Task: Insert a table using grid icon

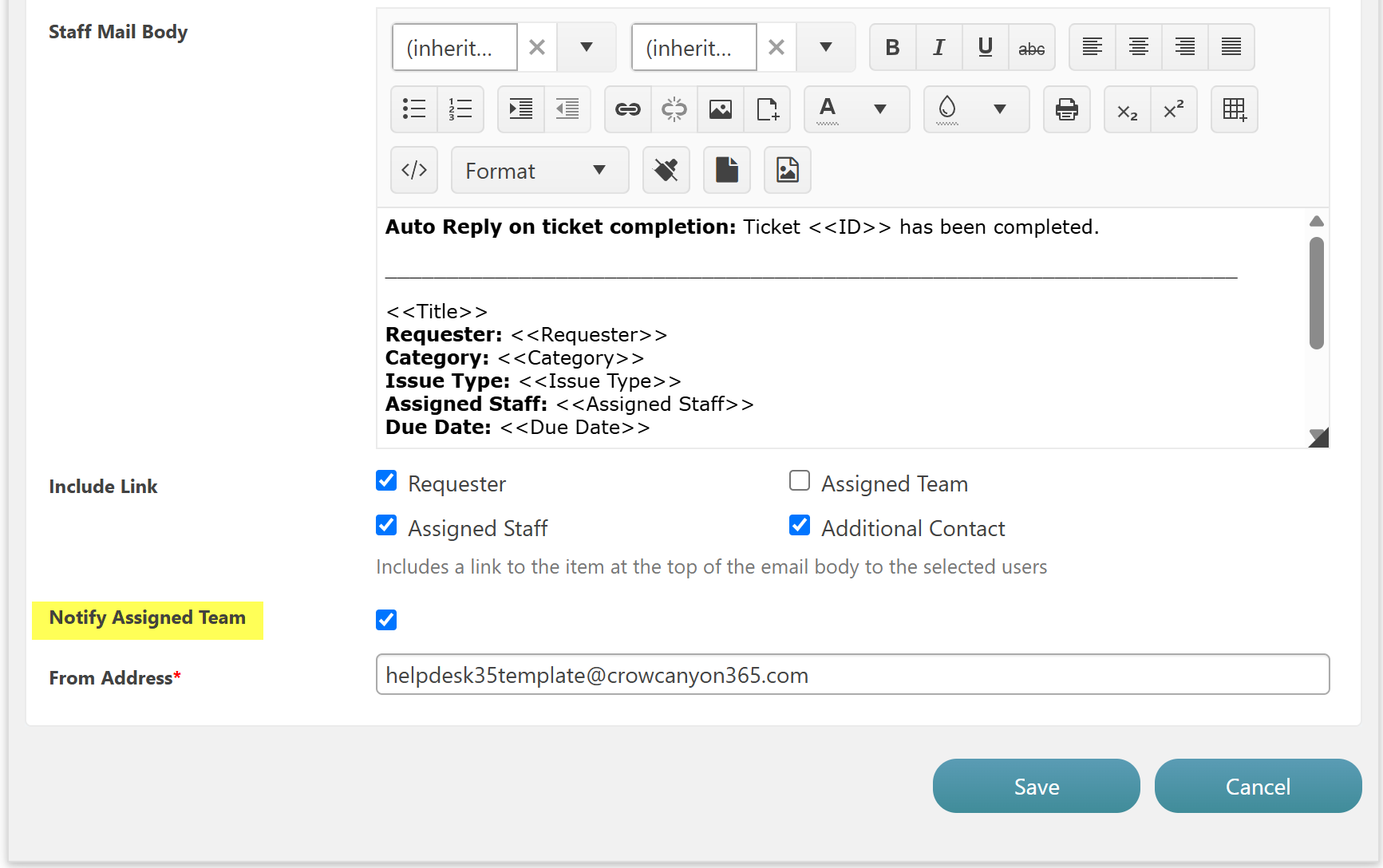Action: 1234,109
